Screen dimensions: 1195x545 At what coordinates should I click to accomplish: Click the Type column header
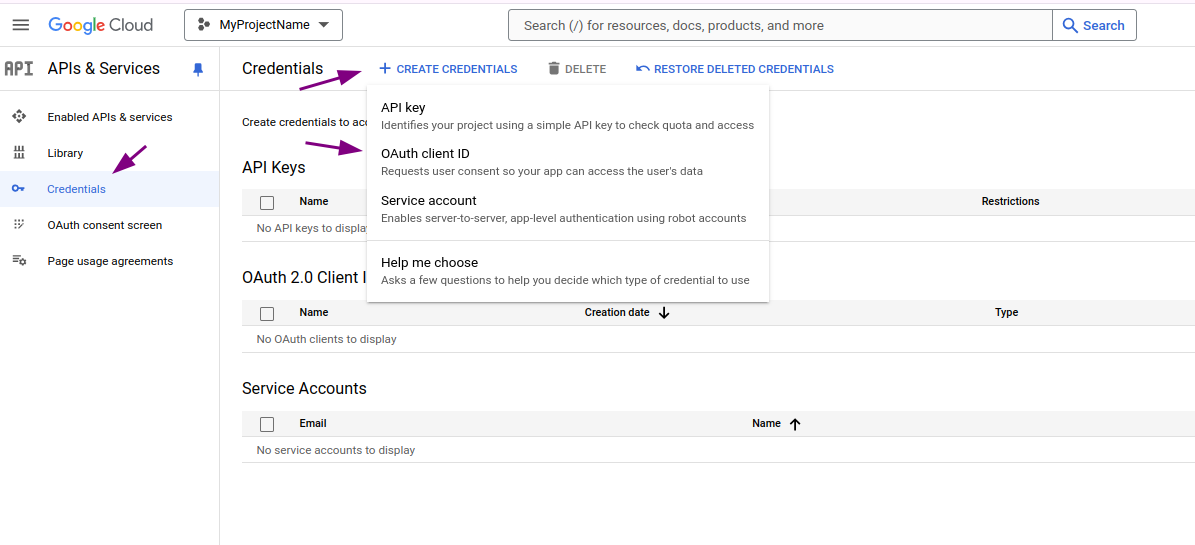pos(1007,313)
